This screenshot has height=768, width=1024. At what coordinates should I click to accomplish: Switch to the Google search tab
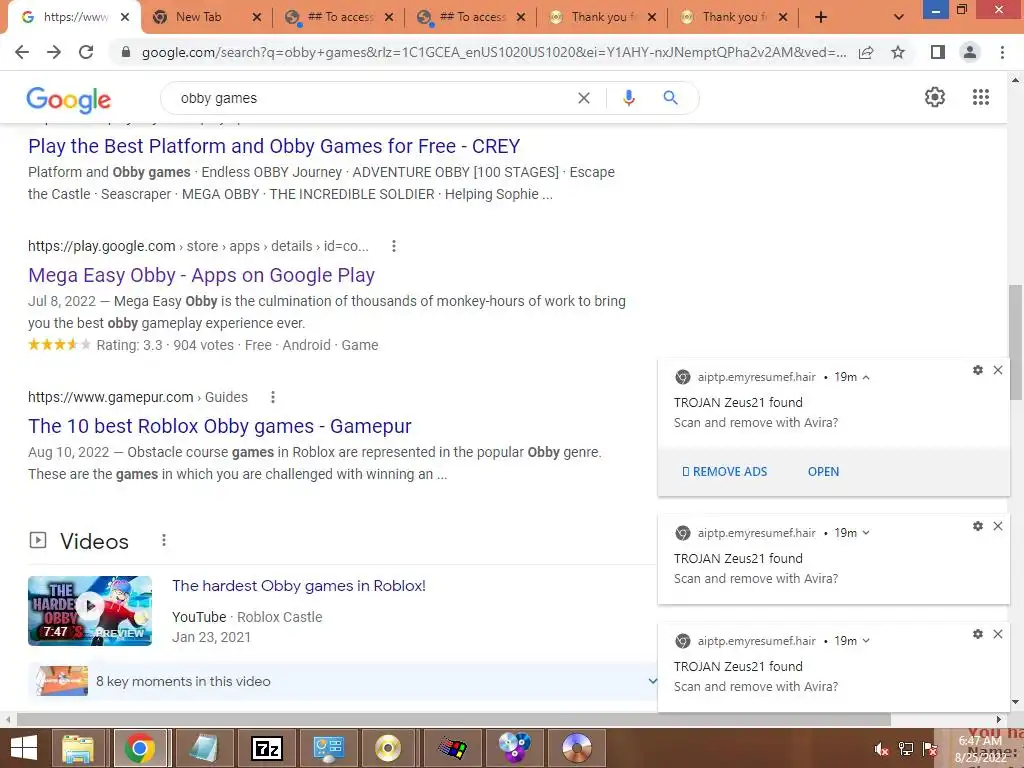(x=72, y=17)
